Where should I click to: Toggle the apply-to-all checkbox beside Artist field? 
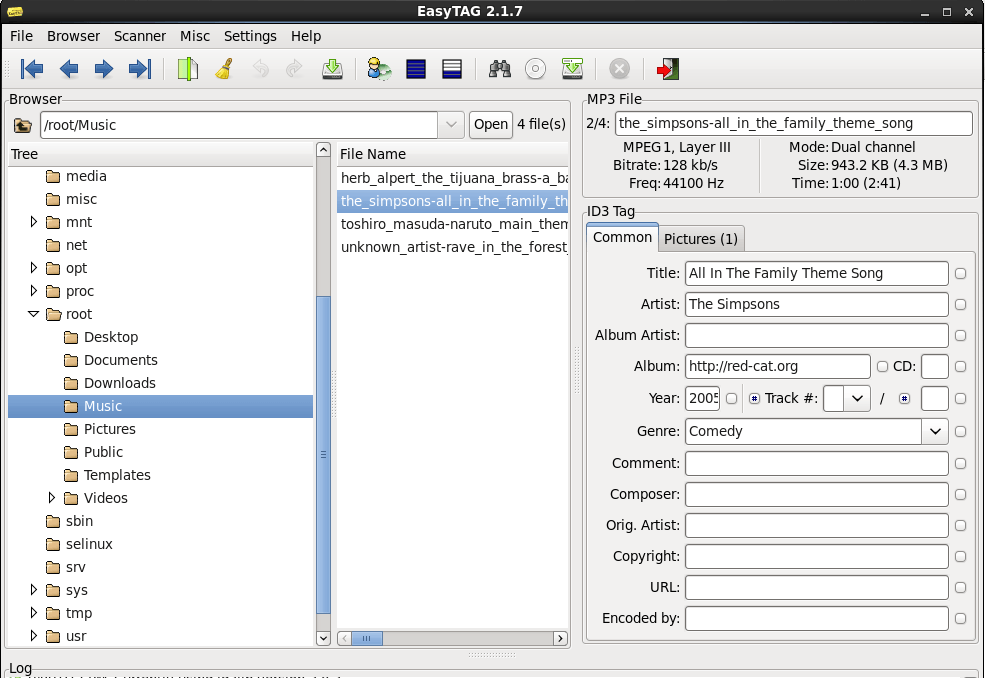(x=961, y=304)
